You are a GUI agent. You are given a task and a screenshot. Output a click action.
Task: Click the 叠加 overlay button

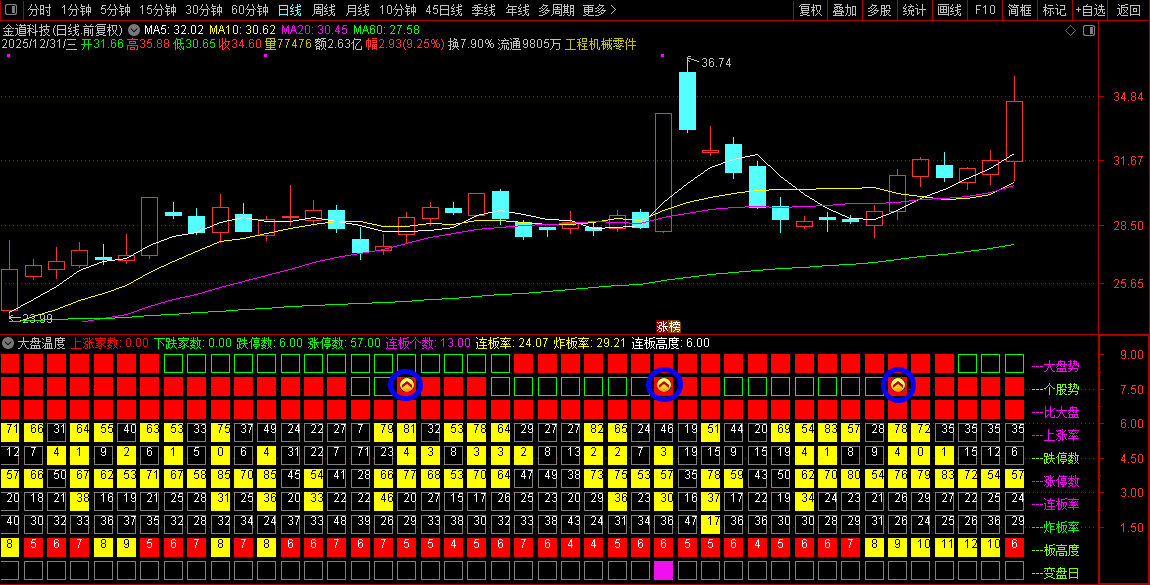click(x=844, y=10)
